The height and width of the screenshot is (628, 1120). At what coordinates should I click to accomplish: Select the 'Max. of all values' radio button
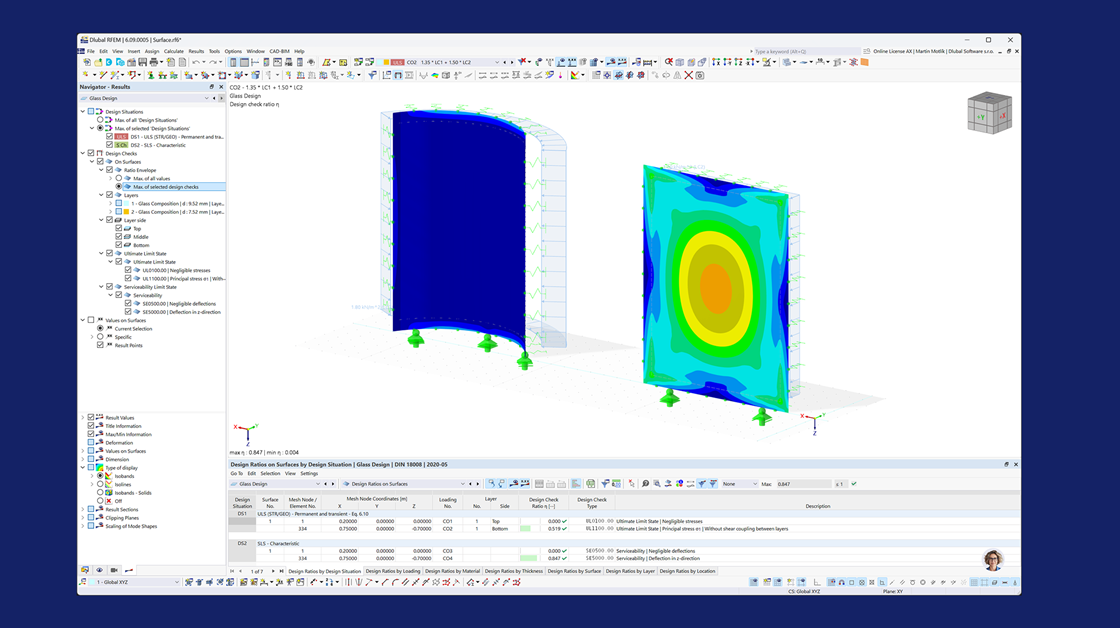tap(118, 177)
